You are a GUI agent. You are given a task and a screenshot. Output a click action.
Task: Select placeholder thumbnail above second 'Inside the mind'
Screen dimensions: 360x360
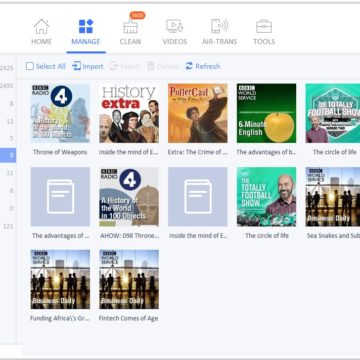198,197
